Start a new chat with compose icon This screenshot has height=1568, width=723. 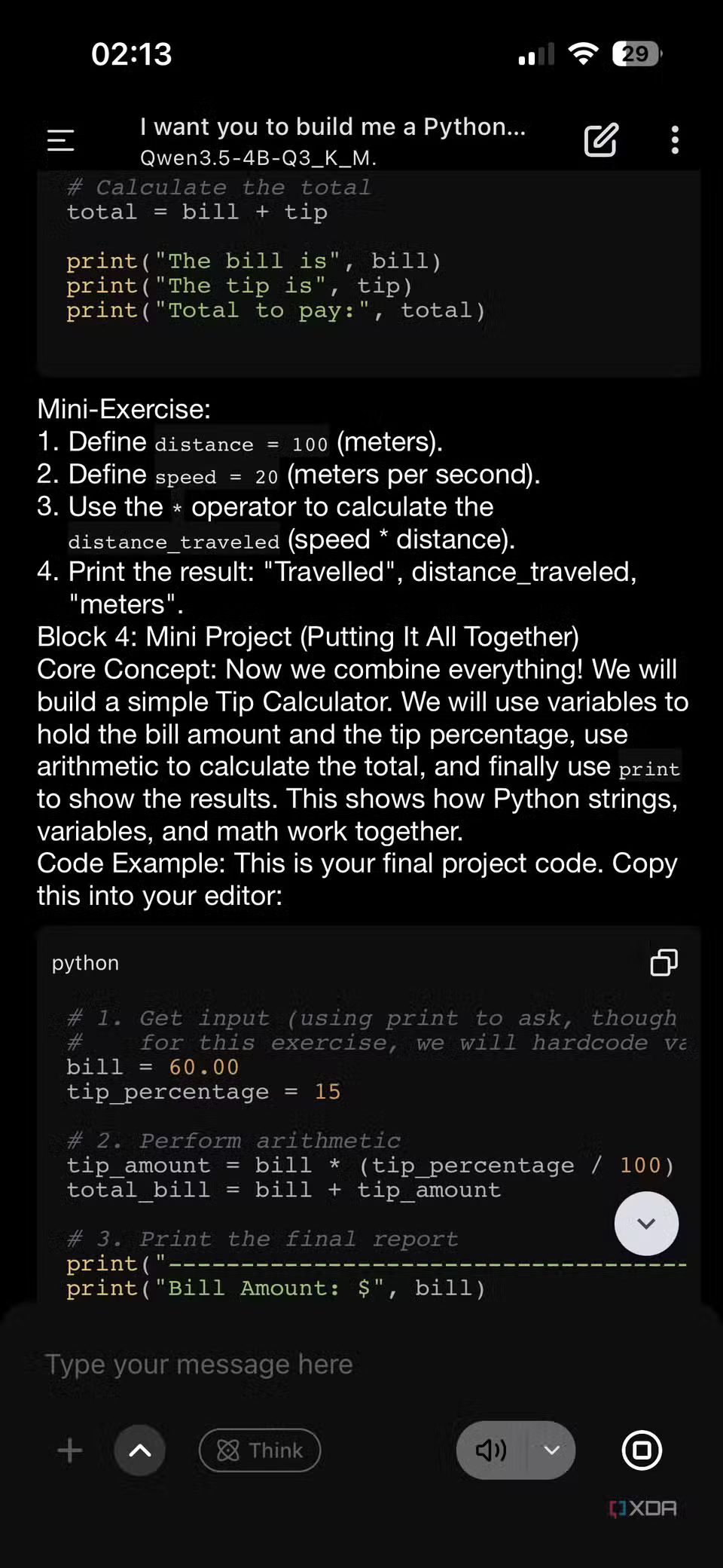(601, 140)
